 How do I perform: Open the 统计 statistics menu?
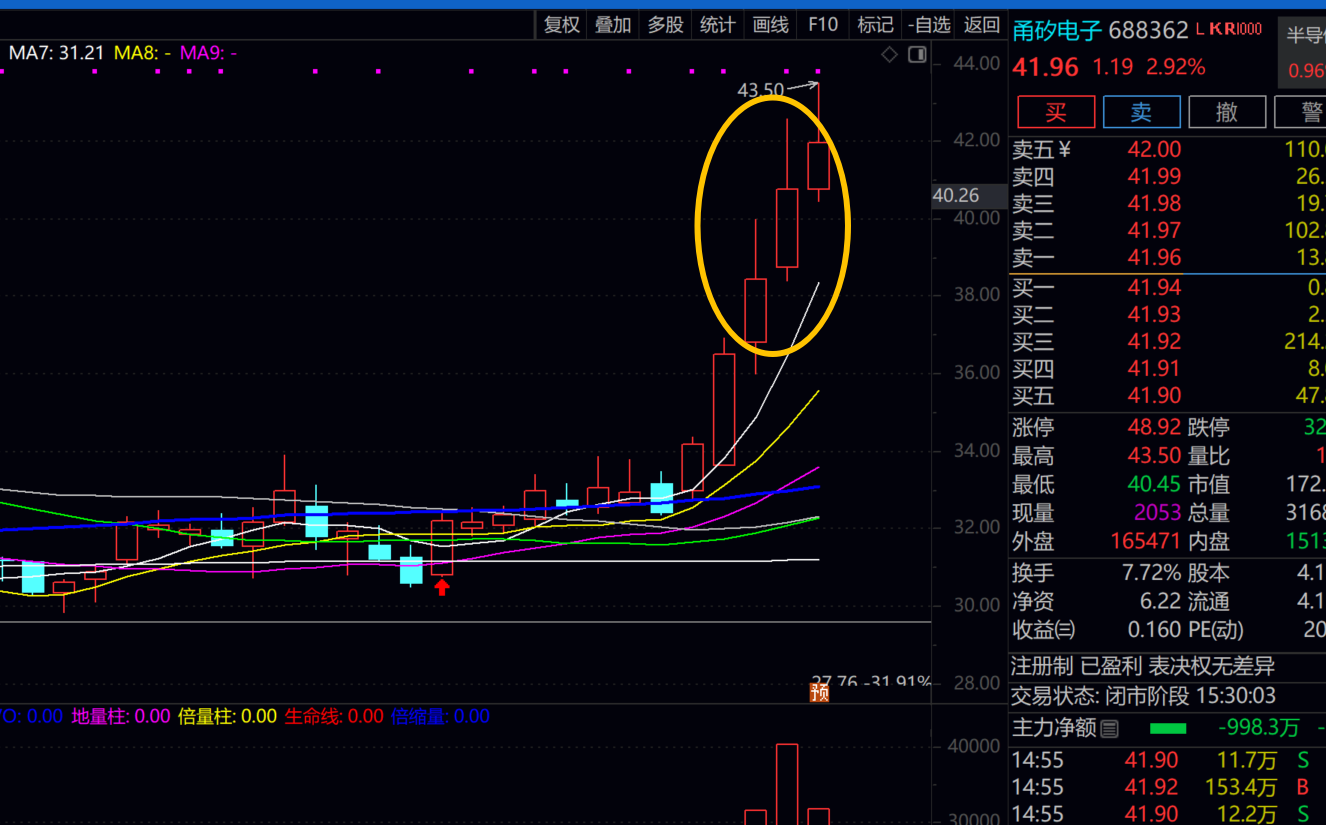(717, 25)
